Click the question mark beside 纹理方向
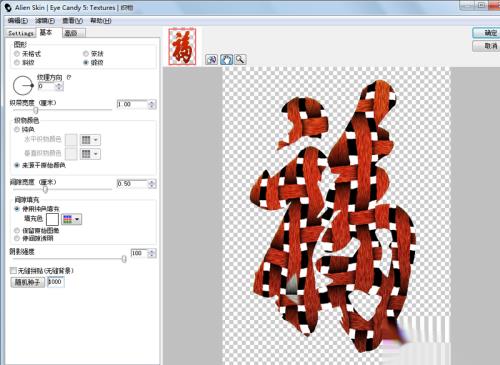This screenshot has height=365, width=500. 69,77
